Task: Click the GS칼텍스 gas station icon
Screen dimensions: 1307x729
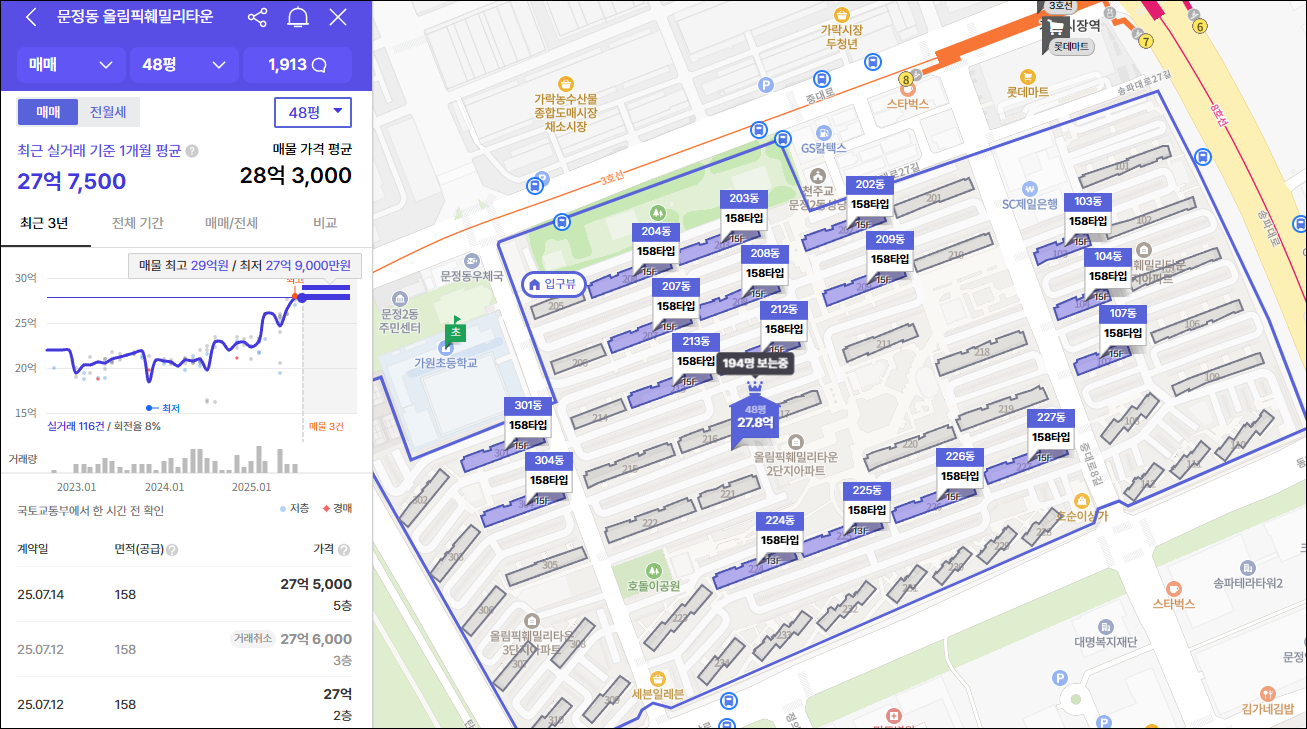Action: 822,132
